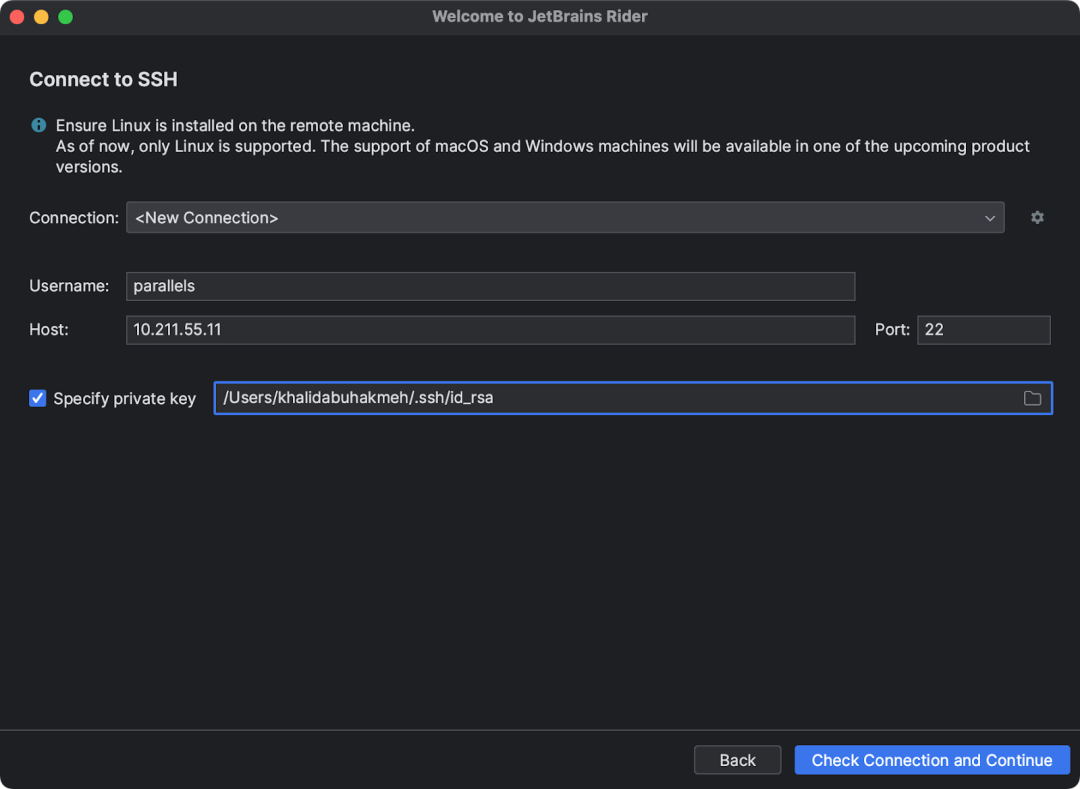Viewport: 1080px width, 789px height.
Task: Click the Connect to SSH heading
Action: tap(103, 79)
